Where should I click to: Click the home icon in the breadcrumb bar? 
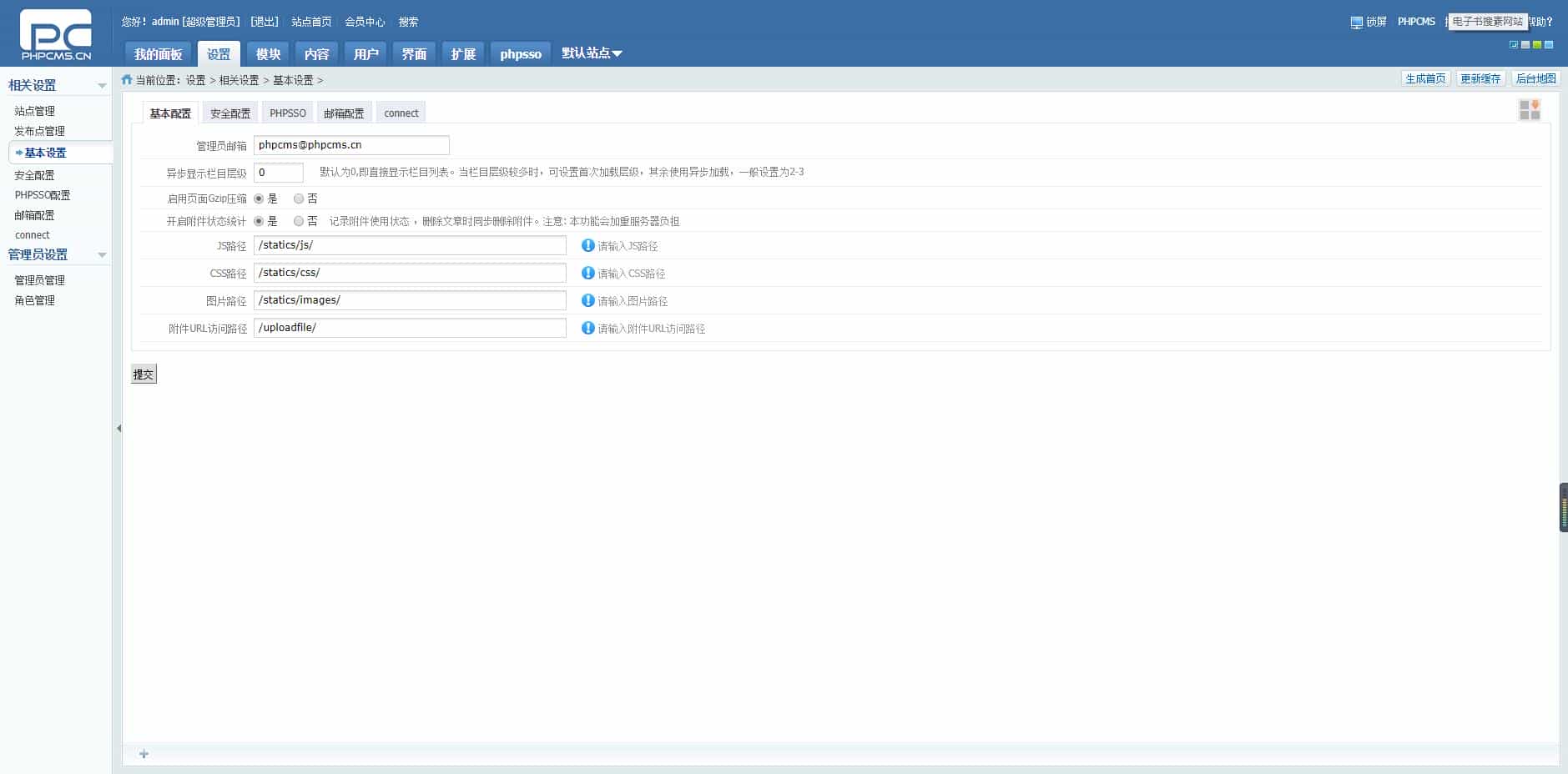tap(126, 79)
